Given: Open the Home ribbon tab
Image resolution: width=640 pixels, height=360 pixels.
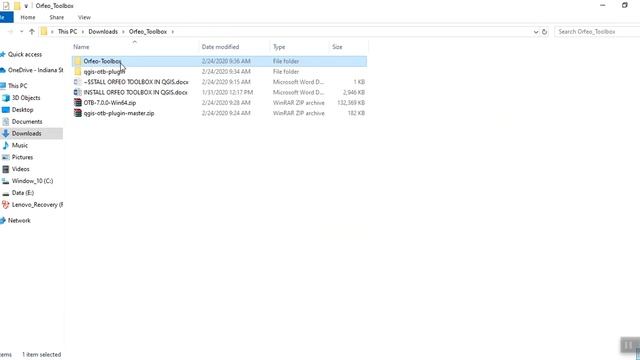Looking at the screenshot, I should 28,18.
